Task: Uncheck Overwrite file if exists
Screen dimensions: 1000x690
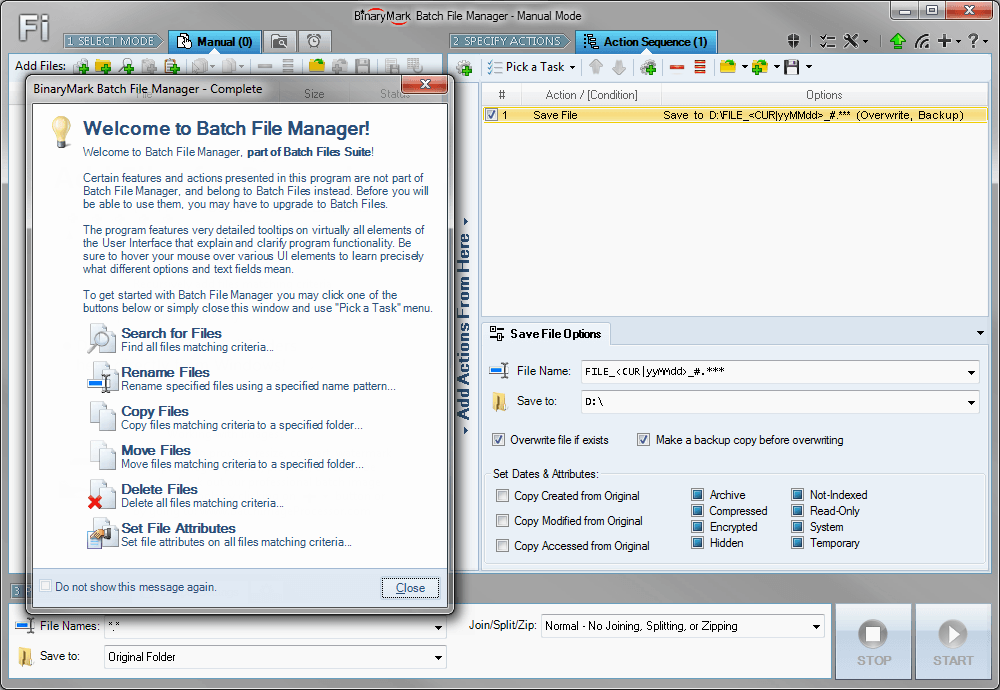Action: [x=497, y=439]
